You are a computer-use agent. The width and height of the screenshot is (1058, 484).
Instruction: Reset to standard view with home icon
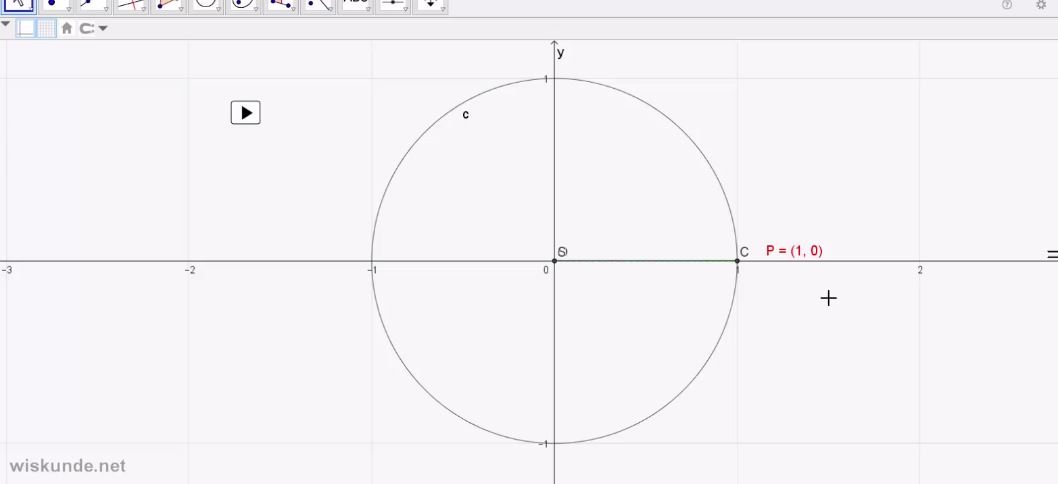[x=67, y=28]
